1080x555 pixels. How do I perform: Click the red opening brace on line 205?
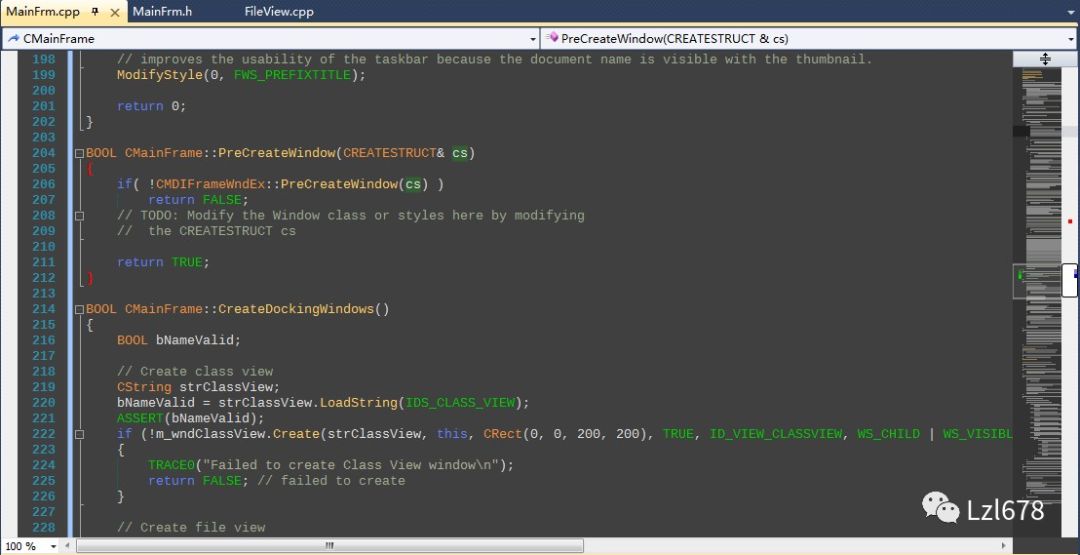tap(90, 169)
